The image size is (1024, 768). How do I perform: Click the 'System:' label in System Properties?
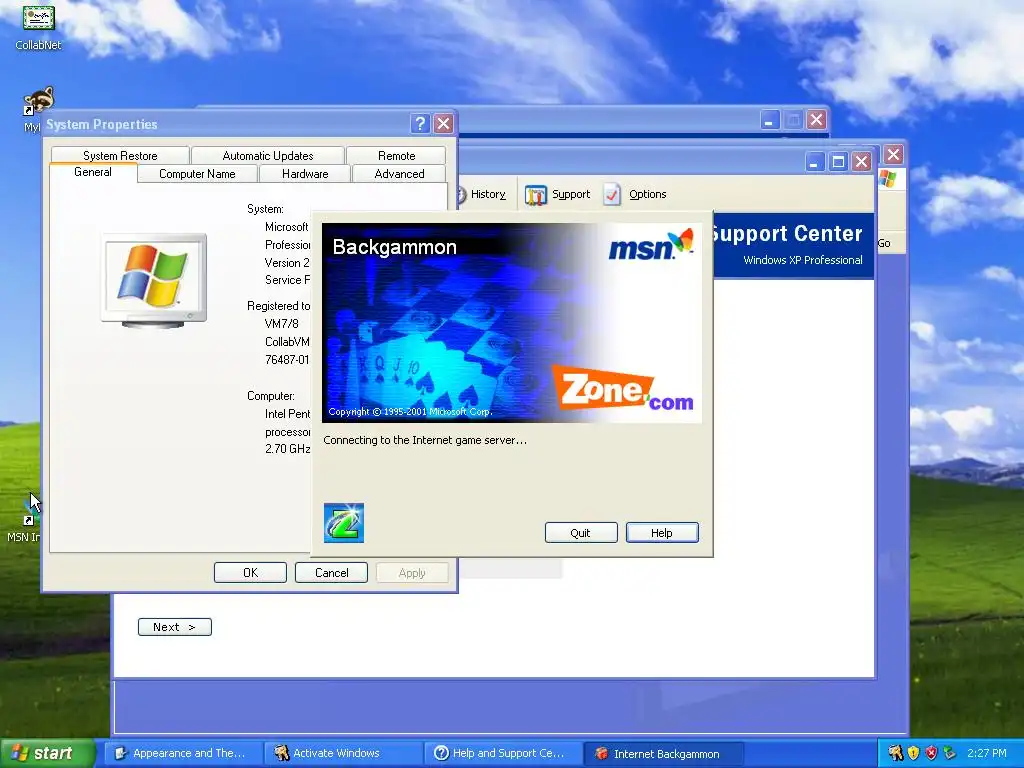pyautogui.click(x=265, y=209)
